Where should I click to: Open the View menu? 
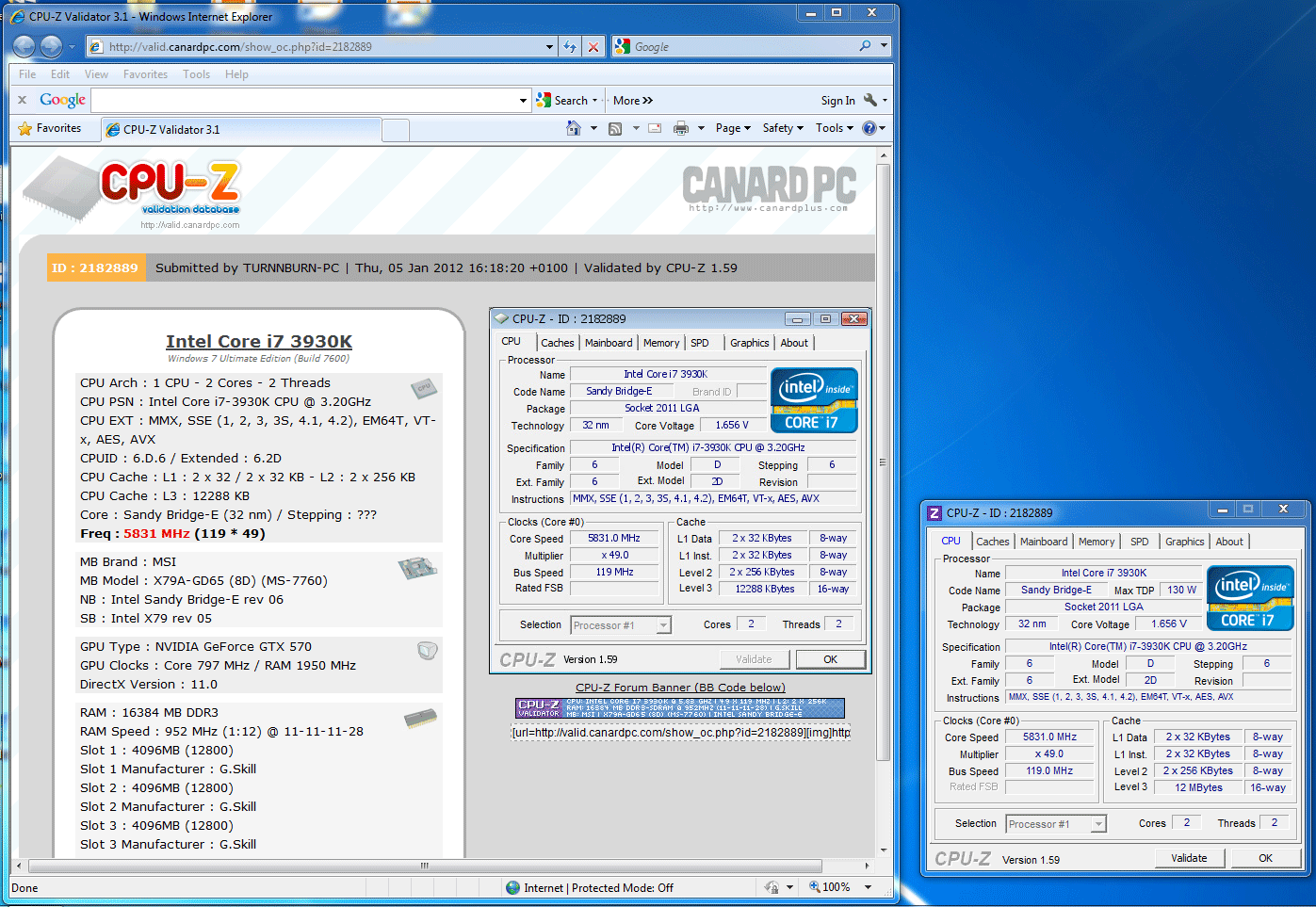[96, 74]
